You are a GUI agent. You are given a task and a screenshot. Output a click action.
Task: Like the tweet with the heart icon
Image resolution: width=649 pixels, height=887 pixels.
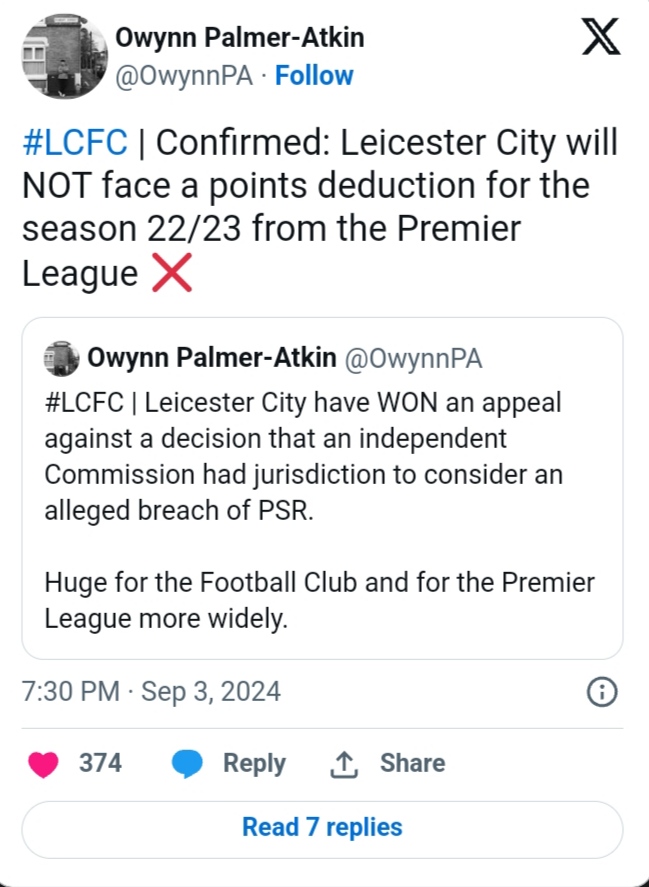[x=42, y=764]
